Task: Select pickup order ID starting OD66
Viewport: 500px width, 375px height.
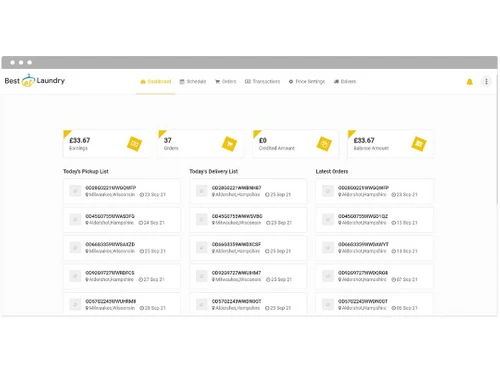Action: tap(110, 244)
